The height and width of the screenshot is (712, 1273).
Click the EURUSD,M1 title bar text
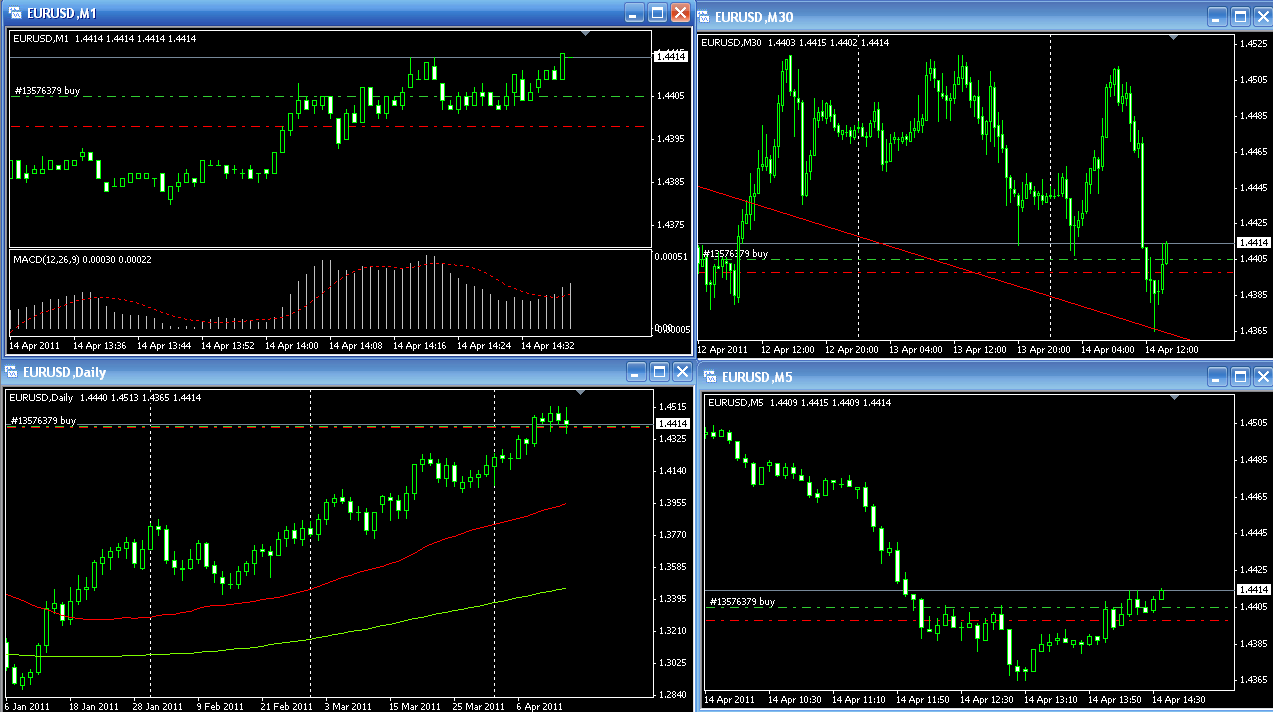[62, 13]
